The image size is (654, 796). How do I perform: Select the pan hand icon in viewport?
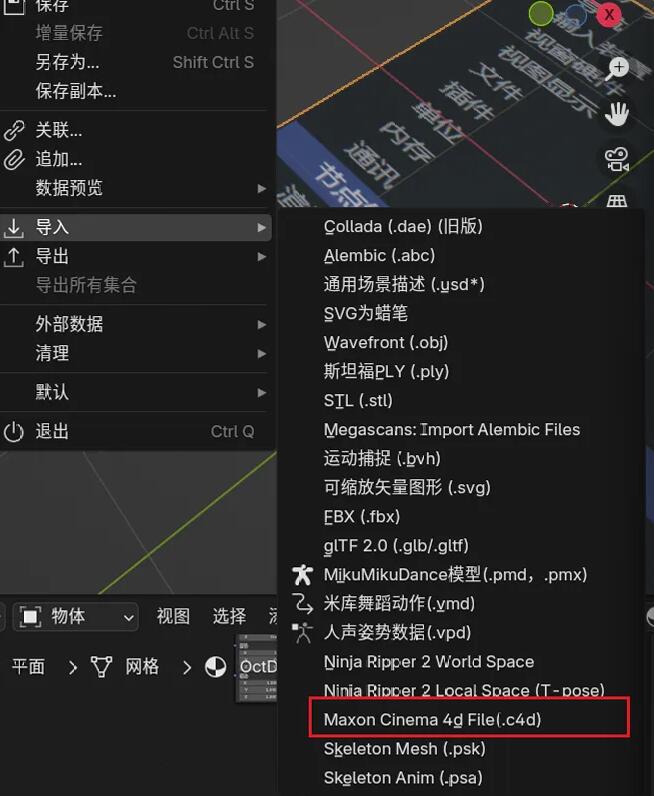coord(616,114)
